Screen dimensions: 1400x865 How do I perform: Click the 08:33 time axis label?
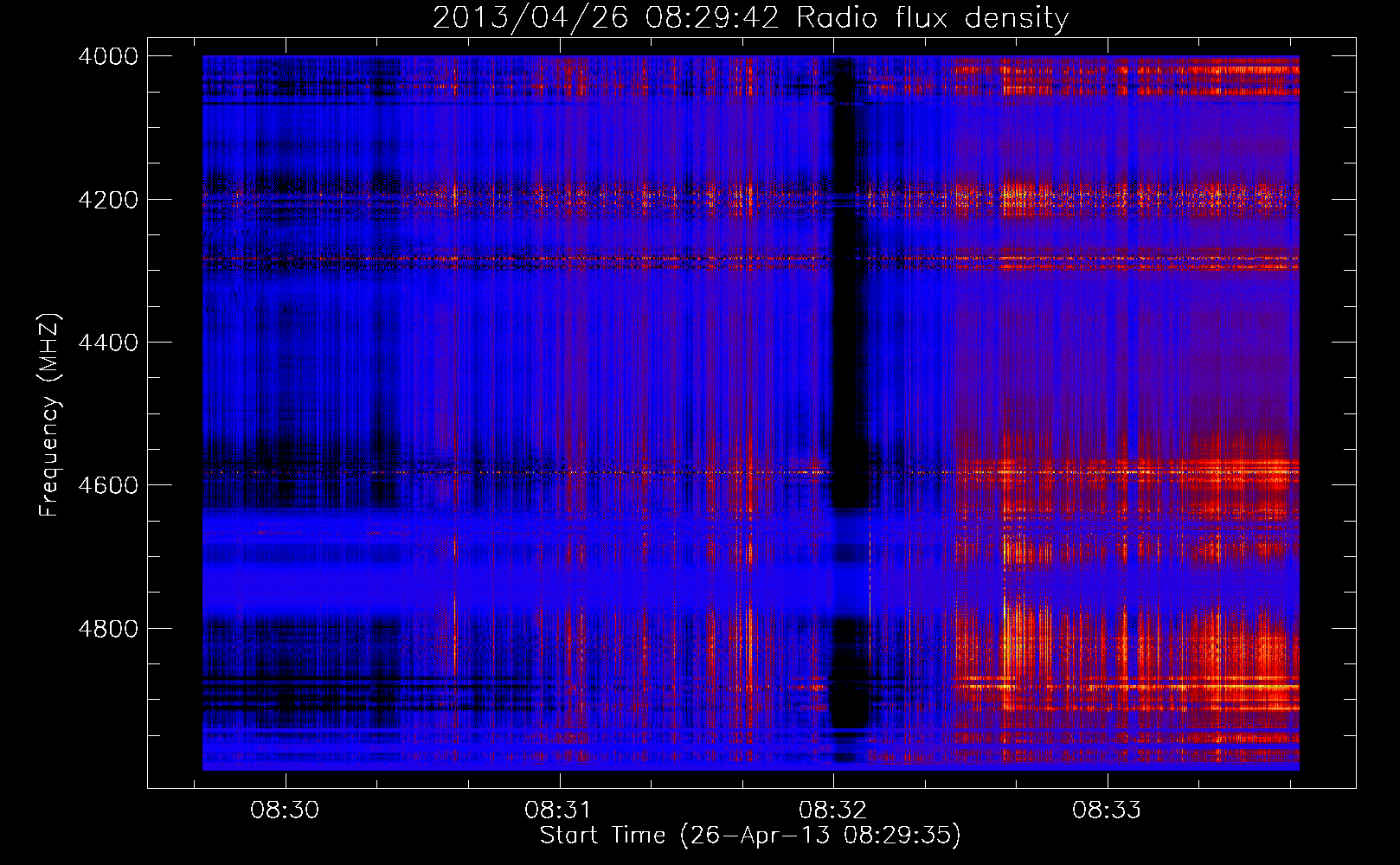pos(1107,811)
